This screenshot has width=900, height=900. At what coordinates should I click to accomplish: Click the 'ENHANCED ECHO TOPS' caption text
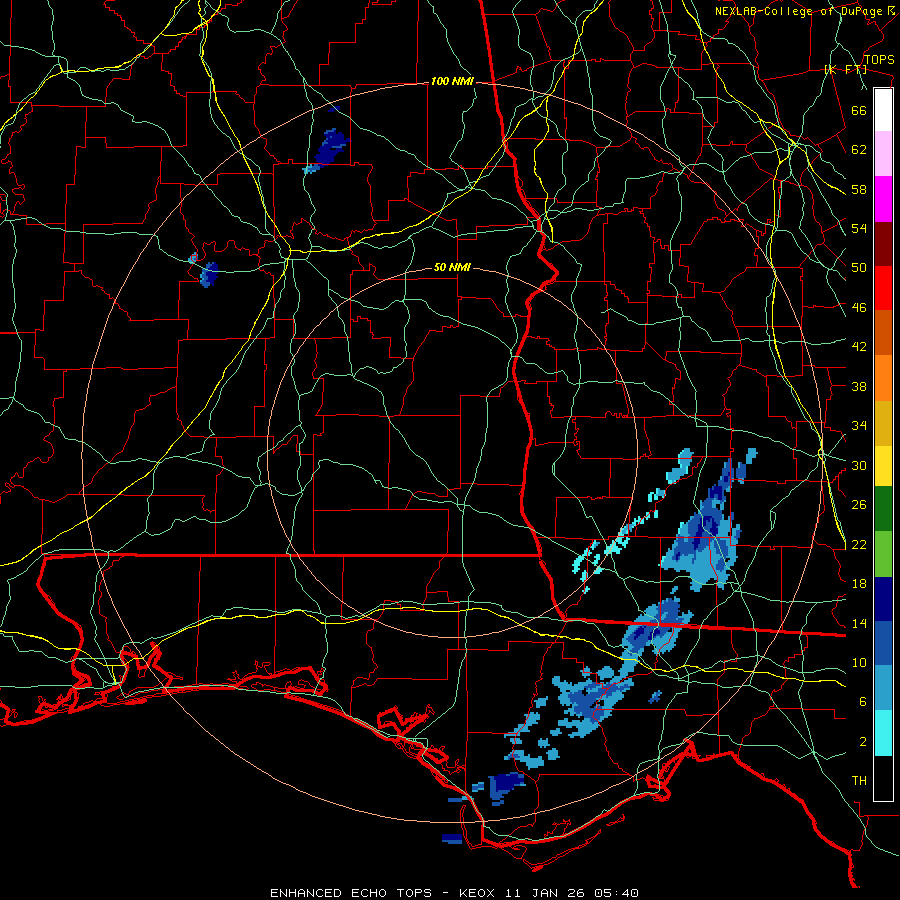351,893
